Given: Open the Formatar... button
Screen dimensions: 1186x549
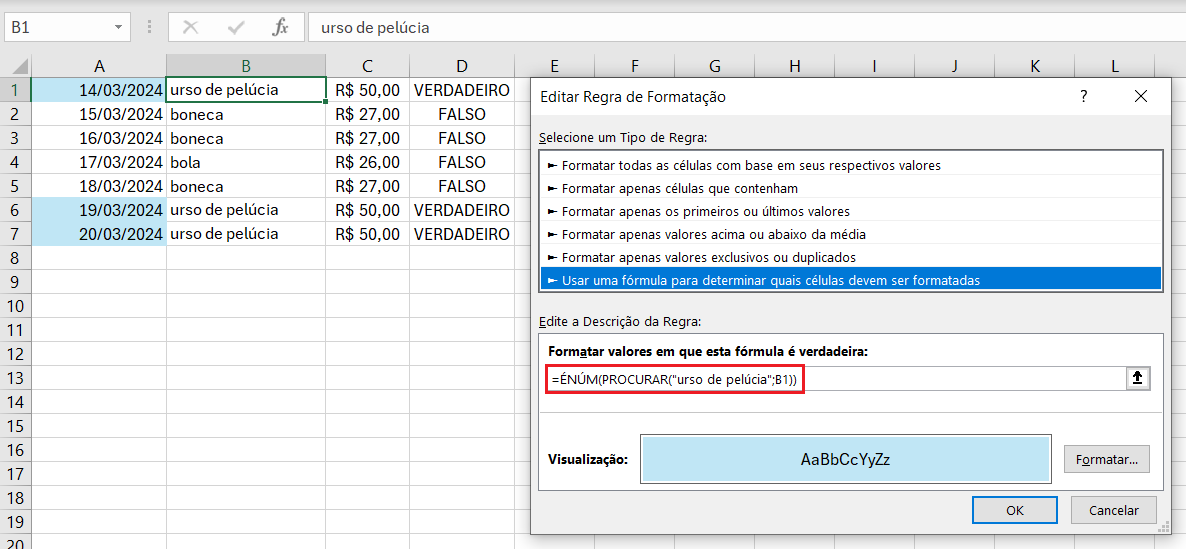Looking at the screenshot, I should 1107,459.
